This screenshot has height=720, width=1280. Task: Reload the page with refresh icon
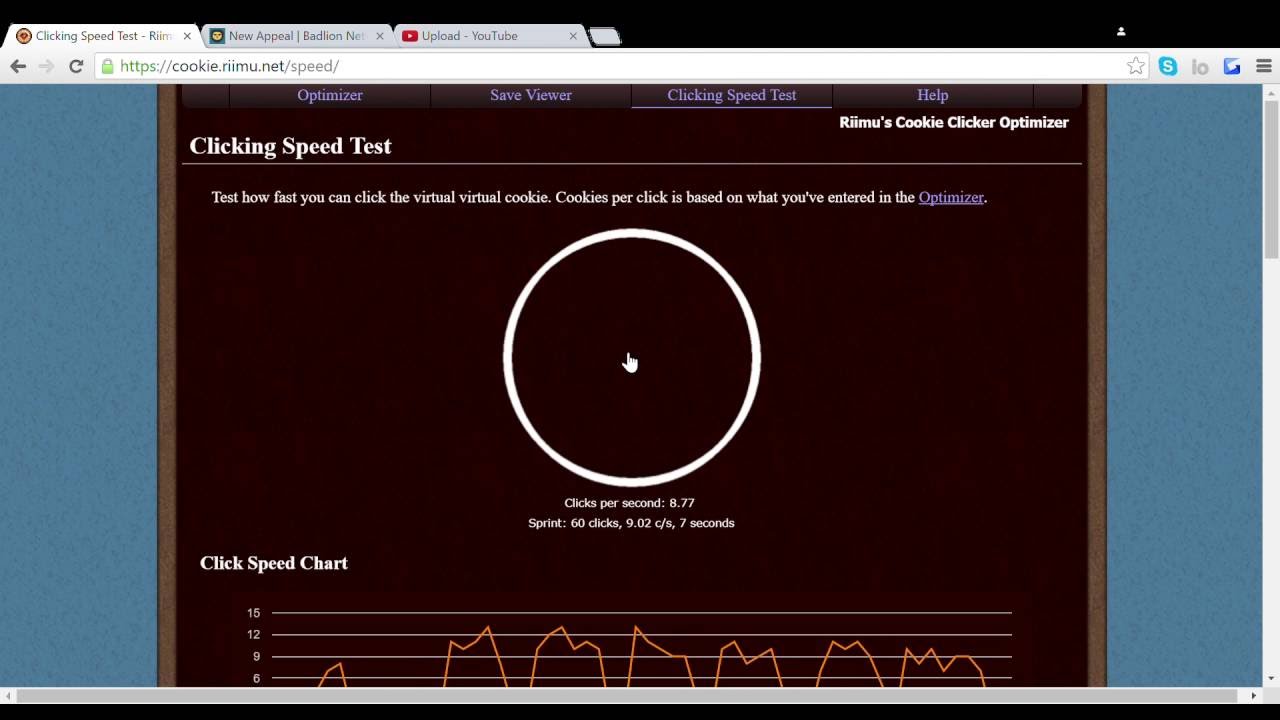[76, 66]
